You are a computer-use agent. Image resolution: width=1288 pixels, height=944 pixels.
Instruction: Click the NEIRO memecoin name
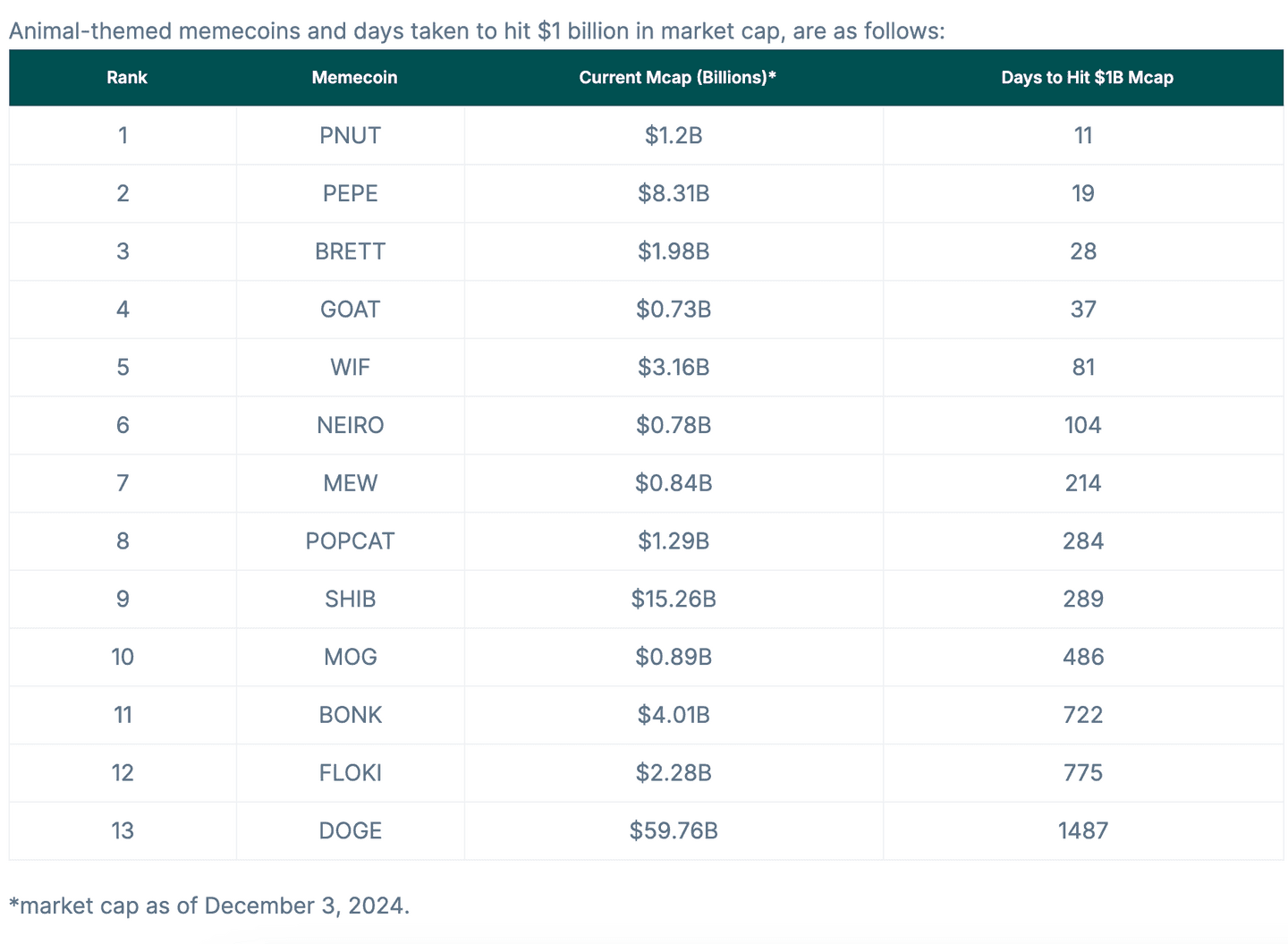coord(350,425)
